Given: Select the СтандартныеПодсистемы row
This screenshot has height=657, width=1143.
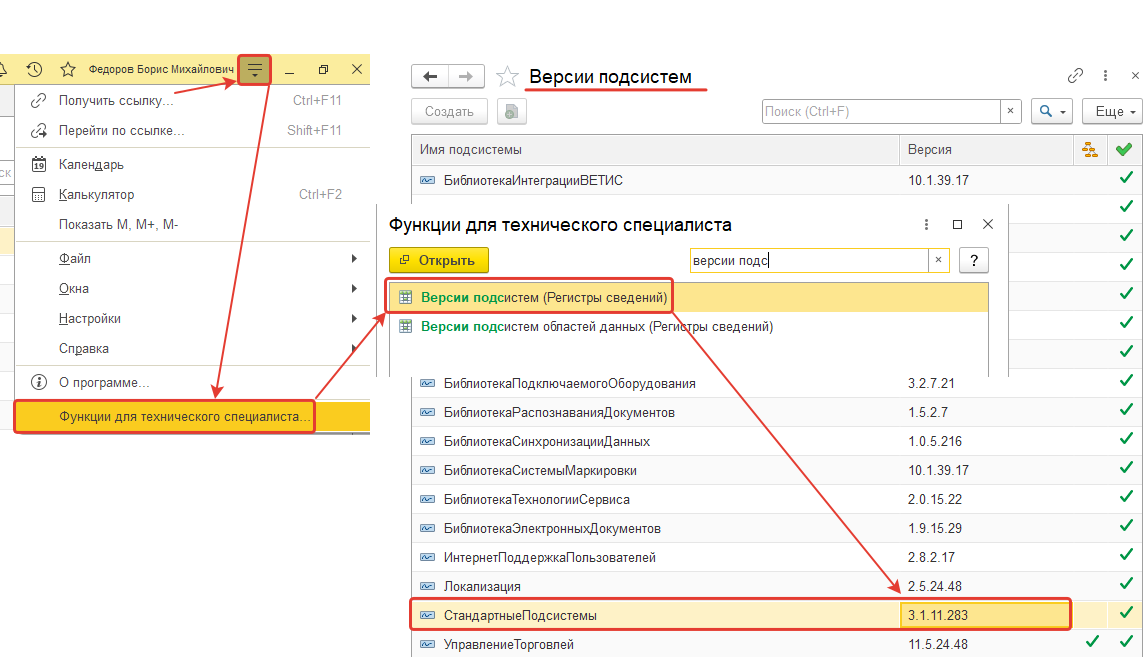Looking at the screenshot, I should coord(776,615).
